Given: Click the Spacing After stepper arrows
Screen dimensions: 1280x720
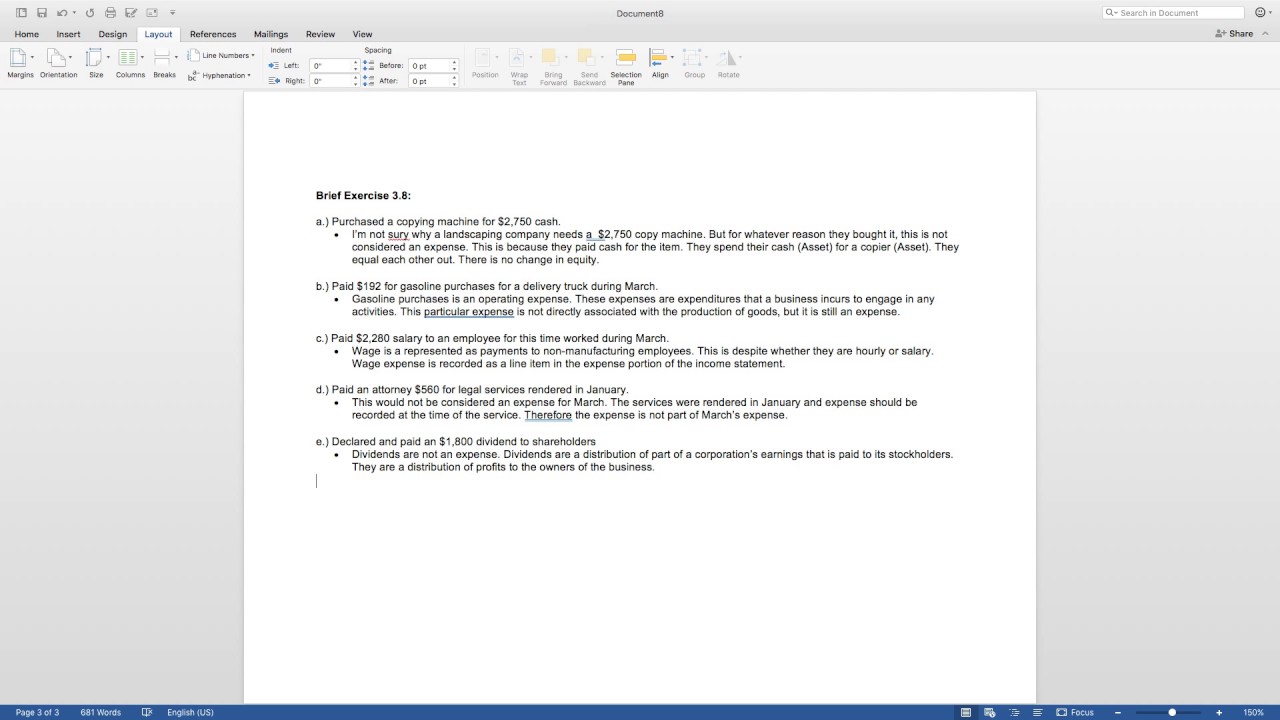Looking at the screenshot, I should [x=454, y=81].
